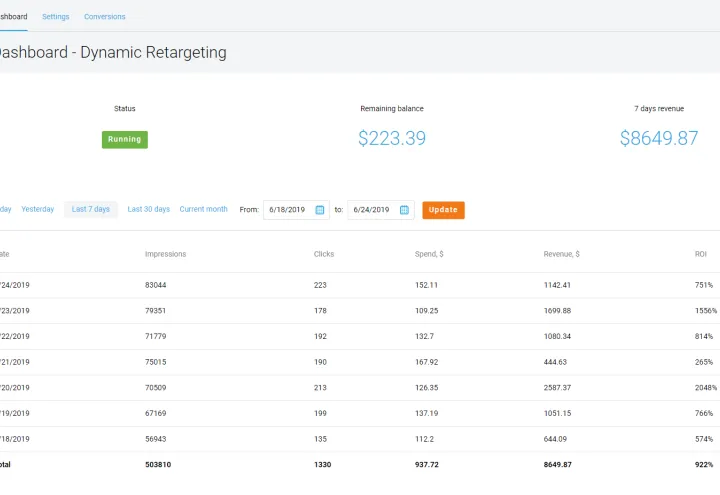Click ROI value 814%
Screen dimensions: 720x495
(704, 337)
